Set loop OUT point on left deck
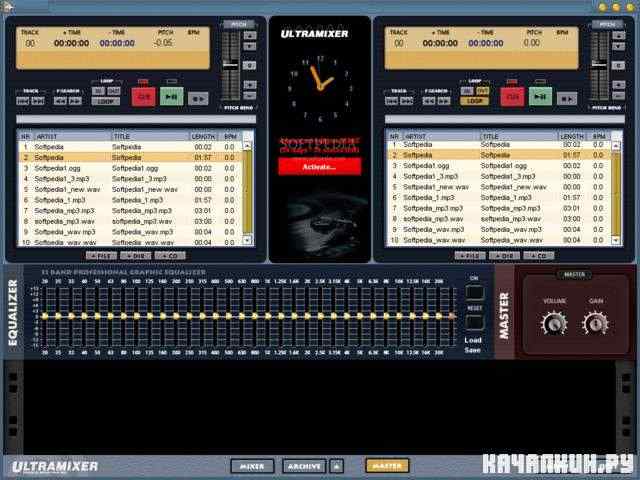 click(114, 91)
